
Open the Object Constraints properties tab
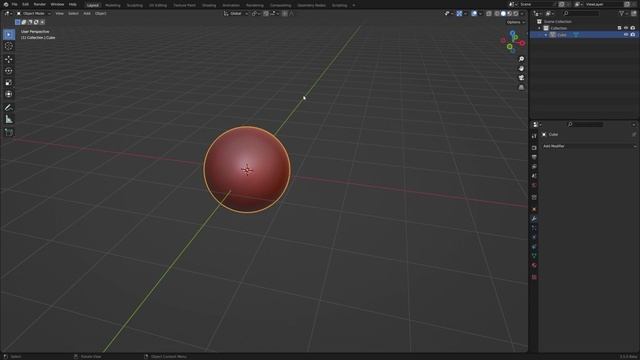click(534, 247)
